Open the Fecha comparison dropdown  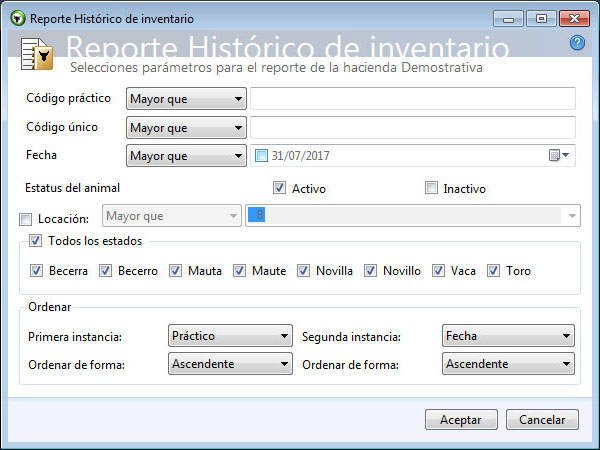[186, 156]
